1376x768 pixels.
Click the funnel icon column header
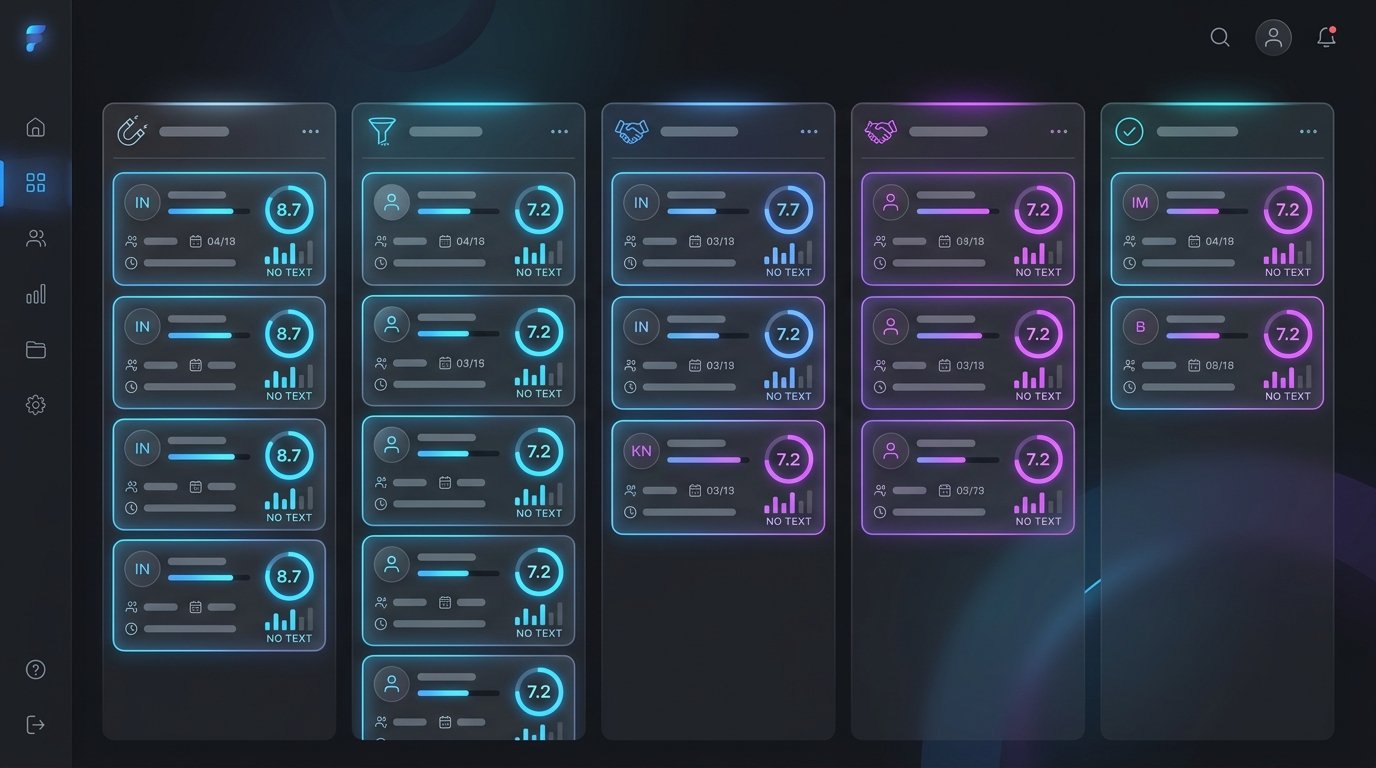(382, 131)
